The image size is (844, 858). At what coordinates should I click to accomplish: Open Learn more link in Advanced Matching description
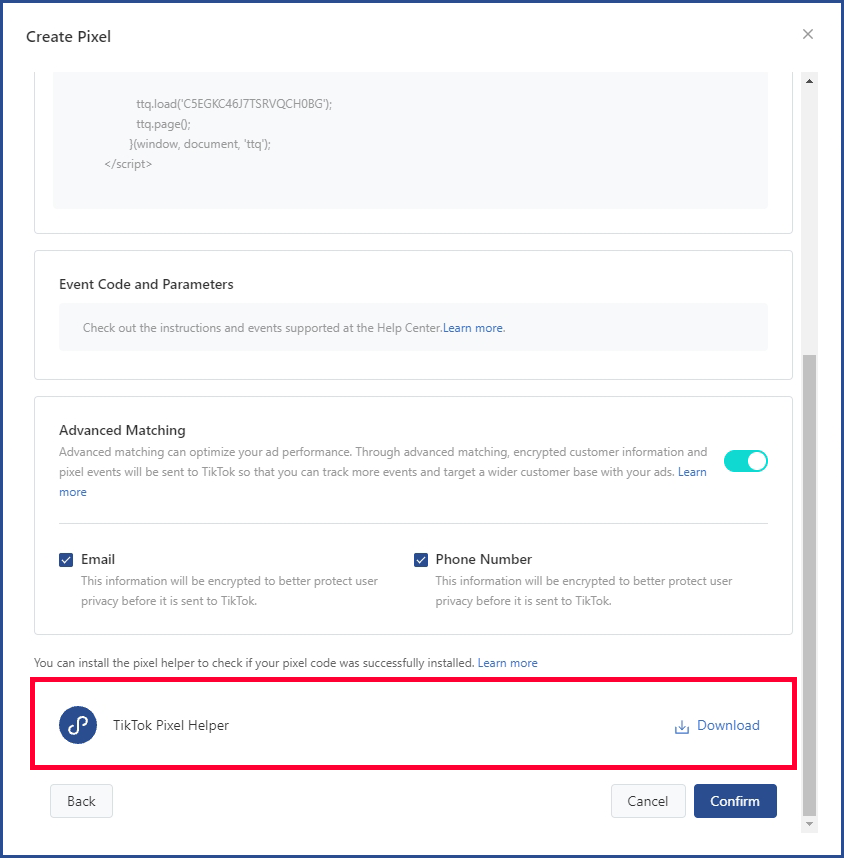coord(692,472)
